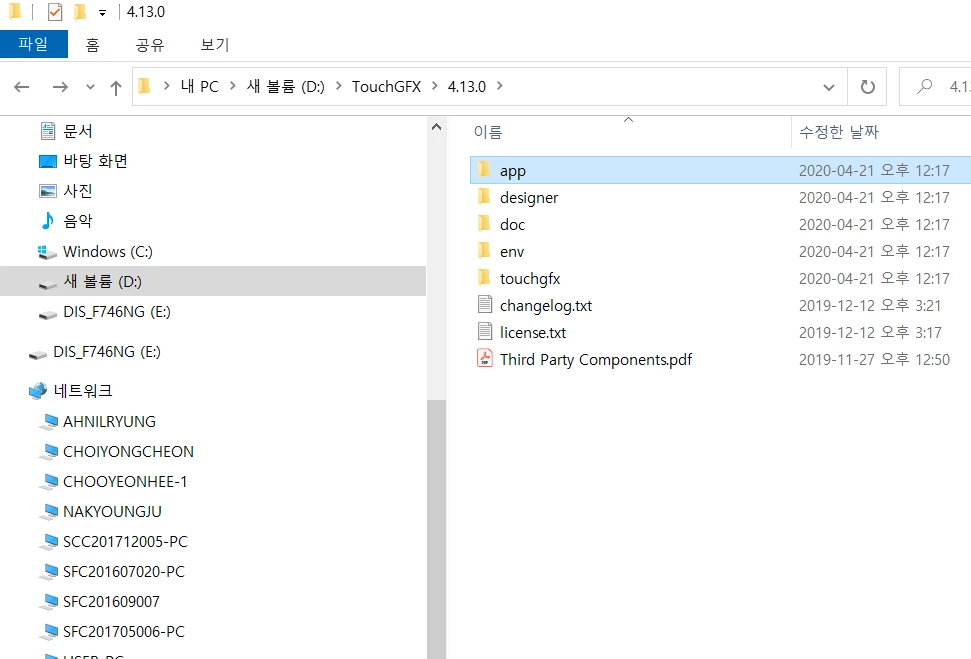Click the 네트워크 network globe icon
Screen dimensions: 971x659
point(38,390)
